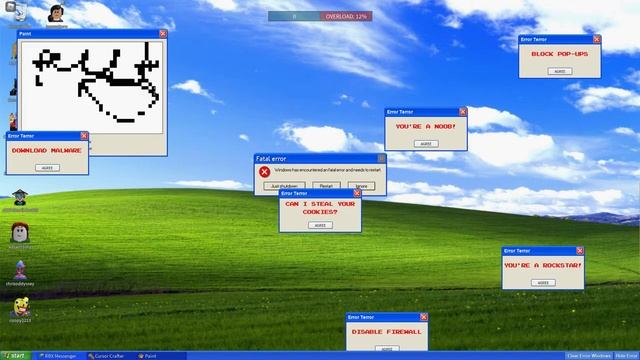Click Agree on the Block Pop-ups popup

tap(560, 71)
